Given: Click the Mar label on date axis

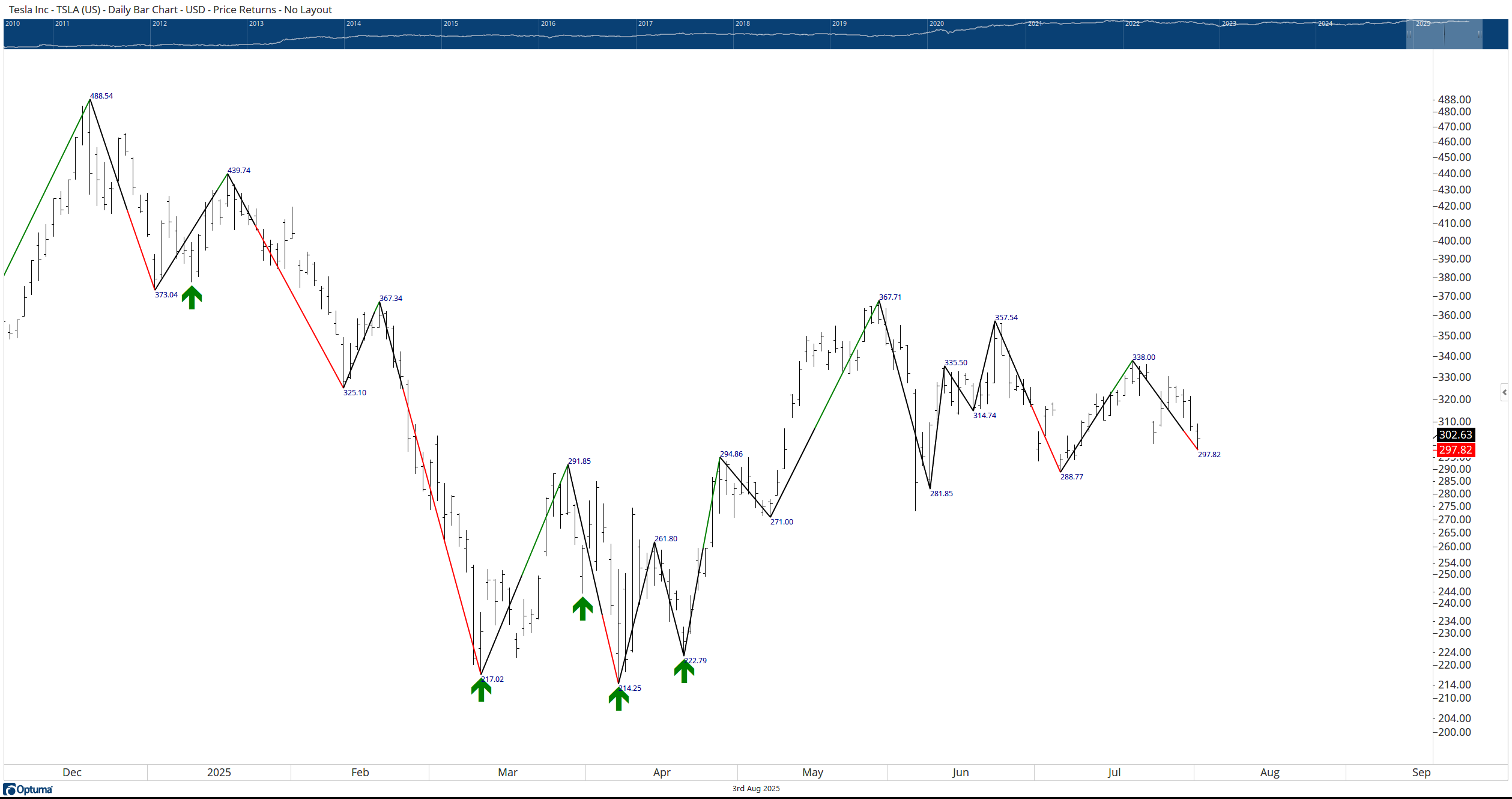Looking at the screenshot, I should [x=507, y=772].
